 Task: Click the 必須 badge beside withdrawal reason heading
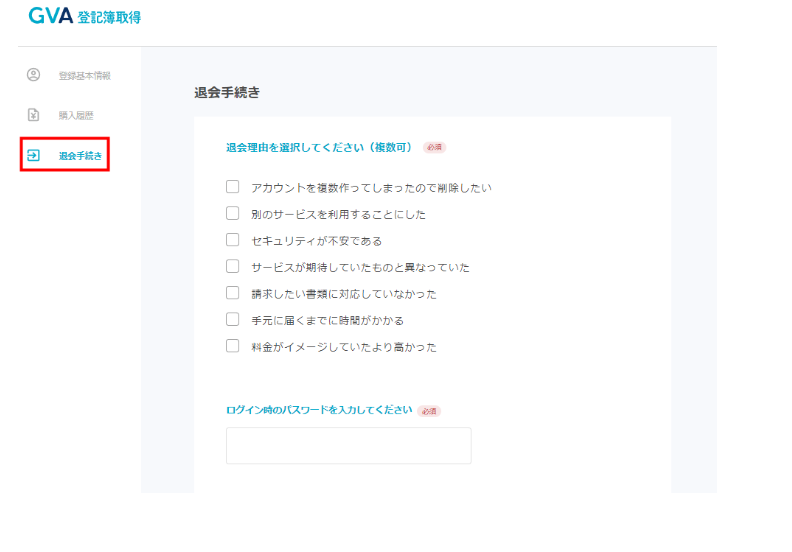pos(434,147)
